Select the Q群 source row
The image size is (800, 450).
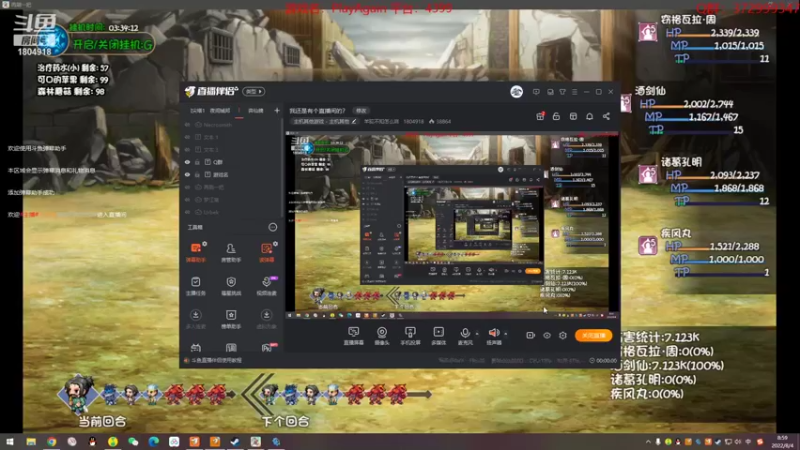click(x=232, y=162)
